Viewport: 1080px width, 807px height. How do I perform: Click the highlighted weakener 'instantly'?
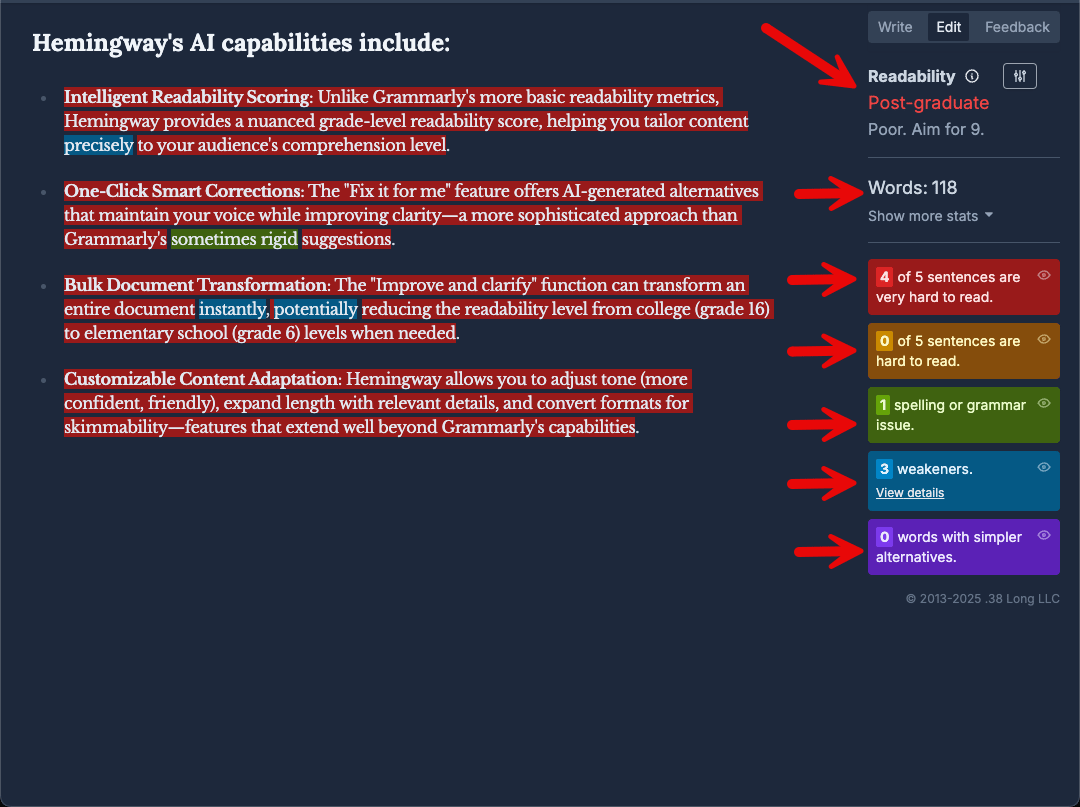232,309
